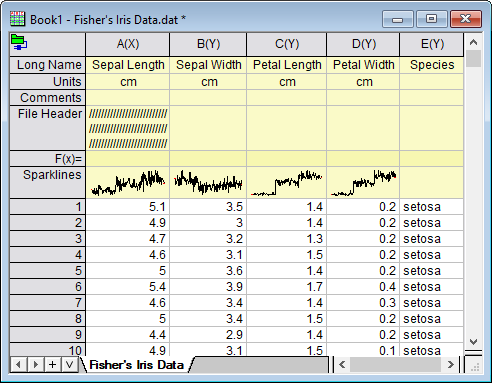Screen dimensions: 492x383
Task: Click cell 3.6 in row 5
Action: [208, 271]
